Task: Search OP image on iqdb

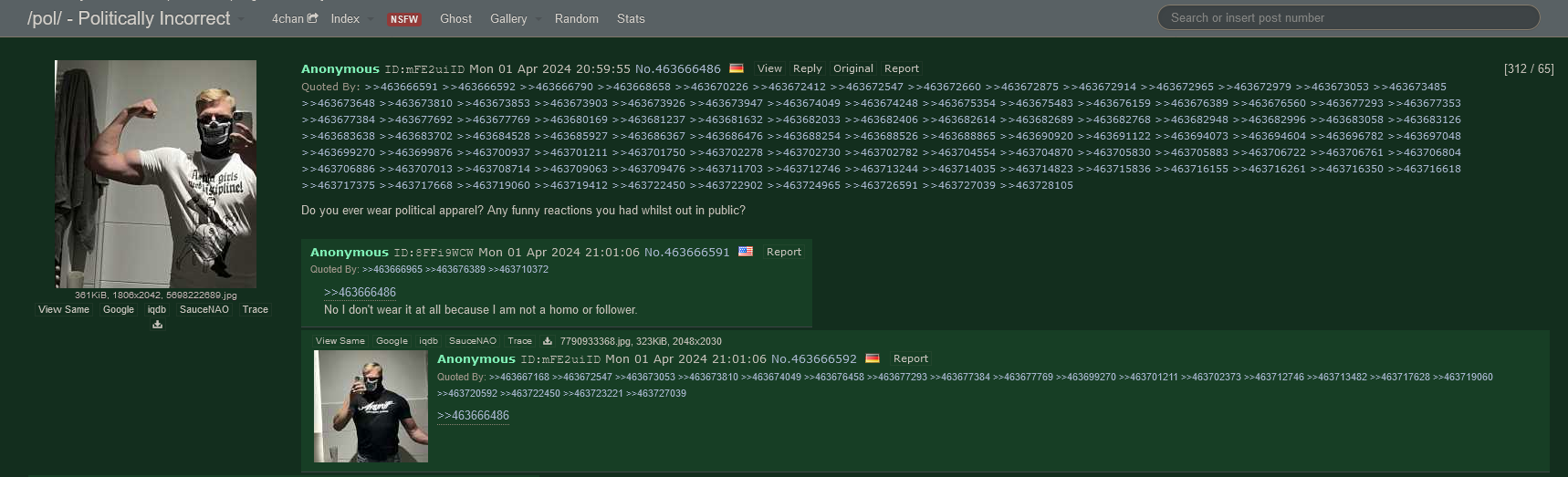Action: (x=157, y=309)
